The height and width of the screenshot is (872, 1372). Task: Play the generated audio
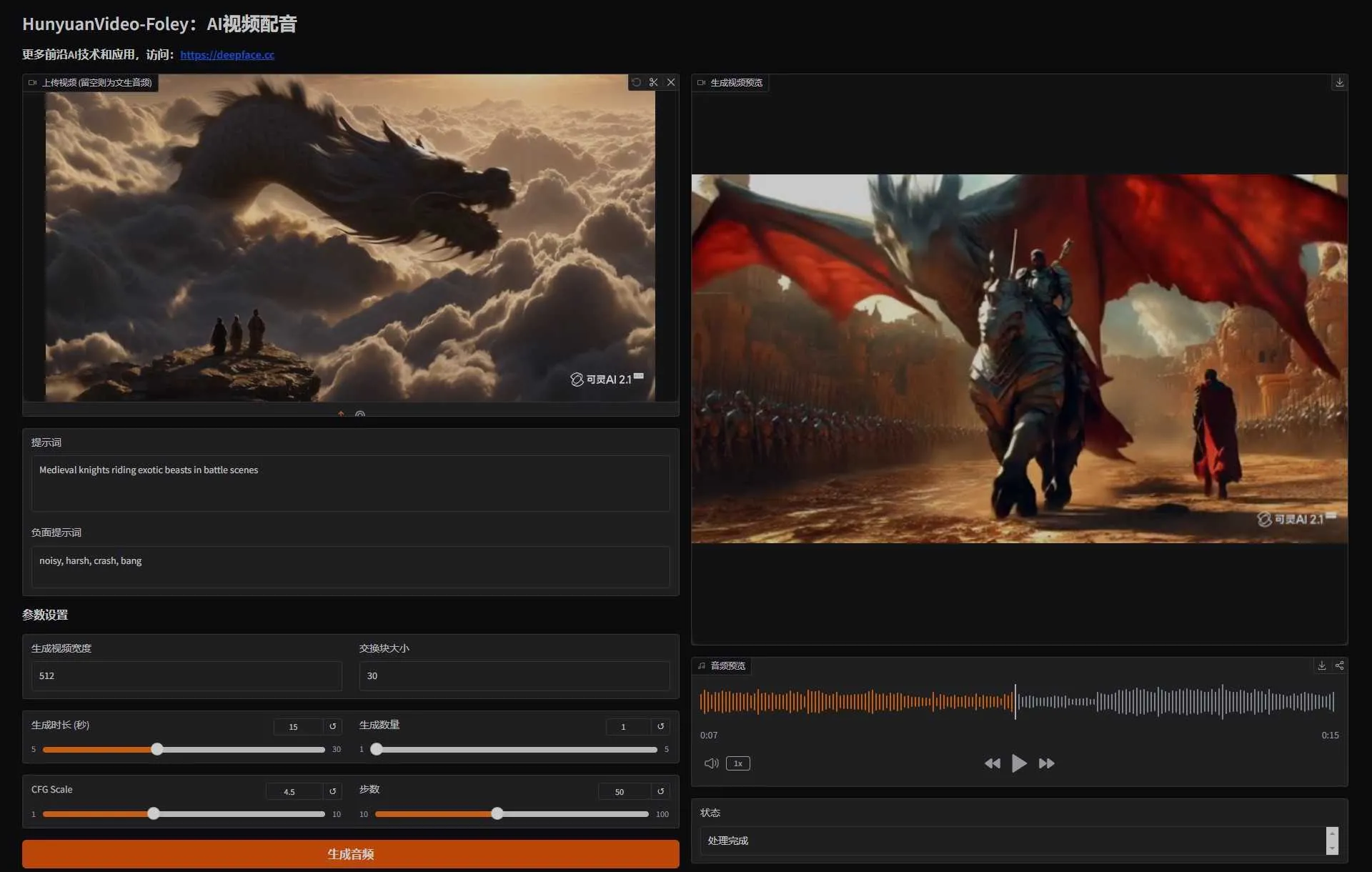coord(1019,763)
